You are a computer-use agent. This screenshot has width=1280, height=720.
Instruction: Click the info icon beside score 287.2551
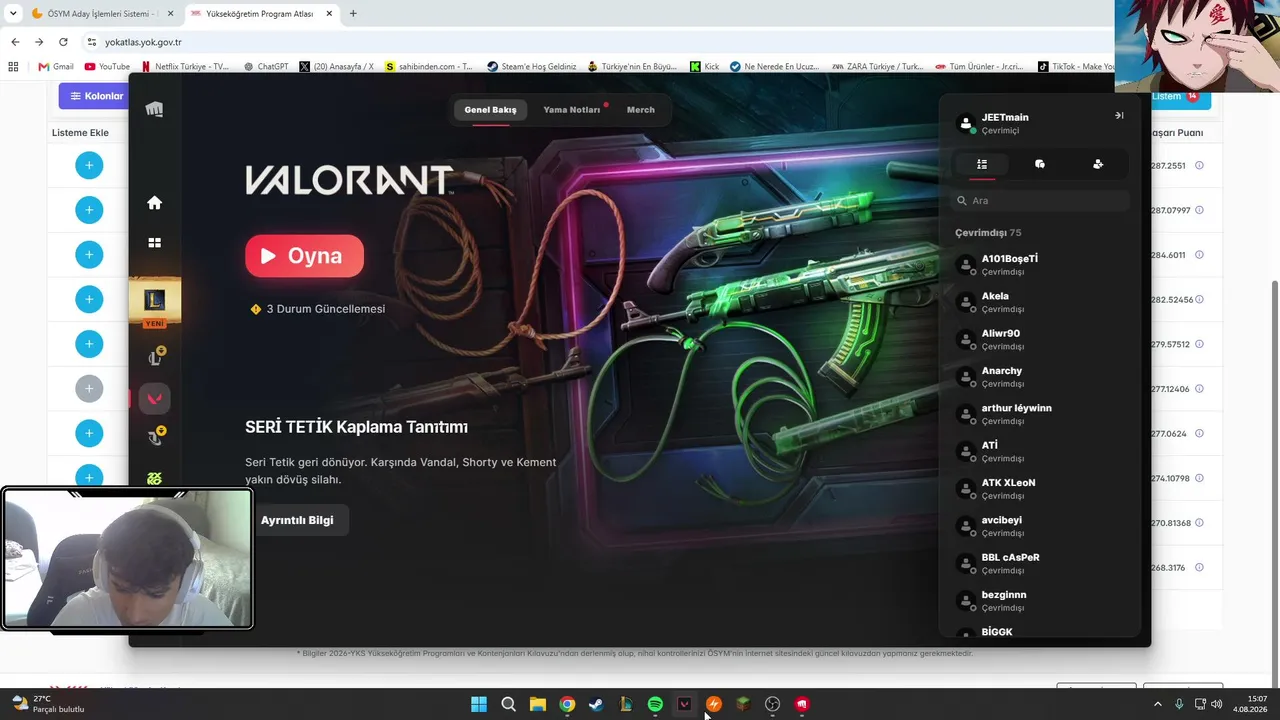pyautogui.click(x=1199, y=166)
